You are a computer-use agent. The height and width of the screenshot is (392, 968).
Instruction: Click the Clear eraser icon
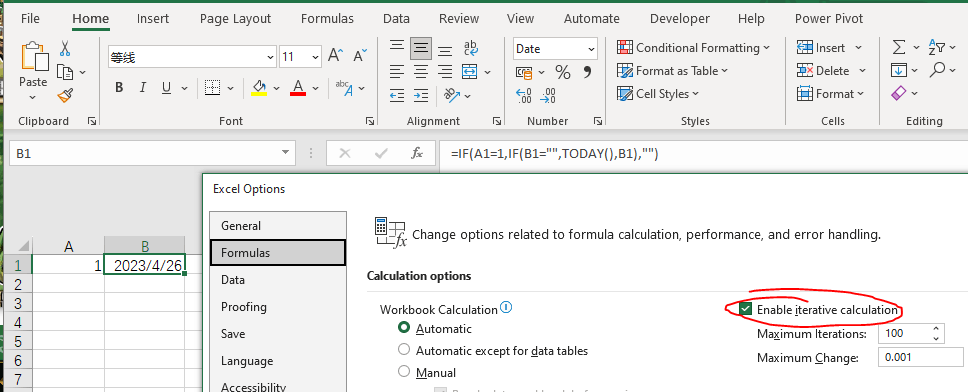(x=899, y=93)
